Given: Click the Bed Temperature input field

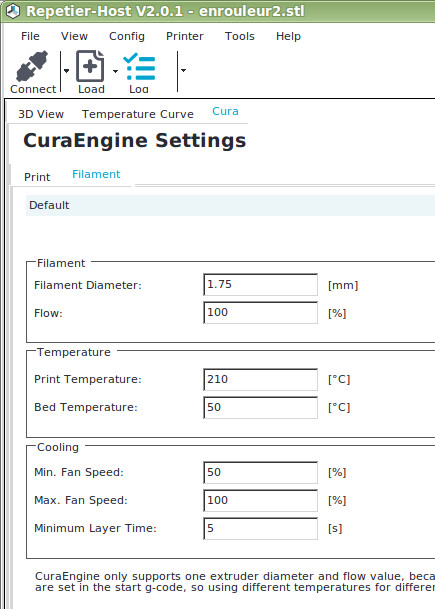Looking at the screenshot, I should click(x=260, y=407).
